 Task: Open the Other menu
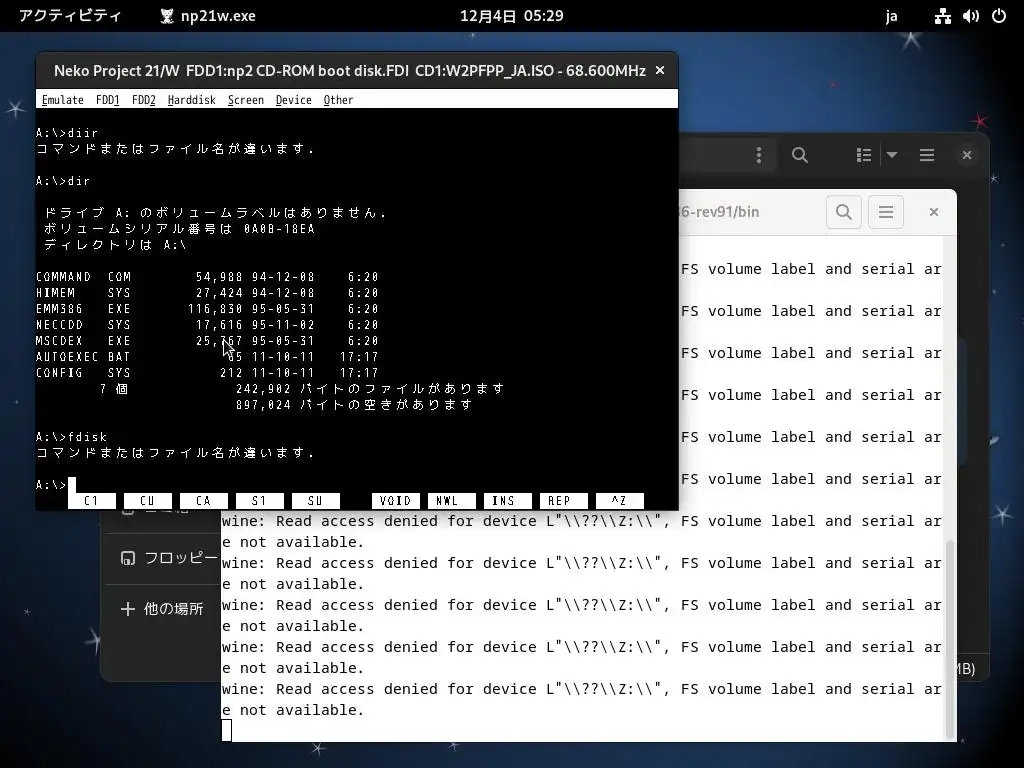pos(338,100)
